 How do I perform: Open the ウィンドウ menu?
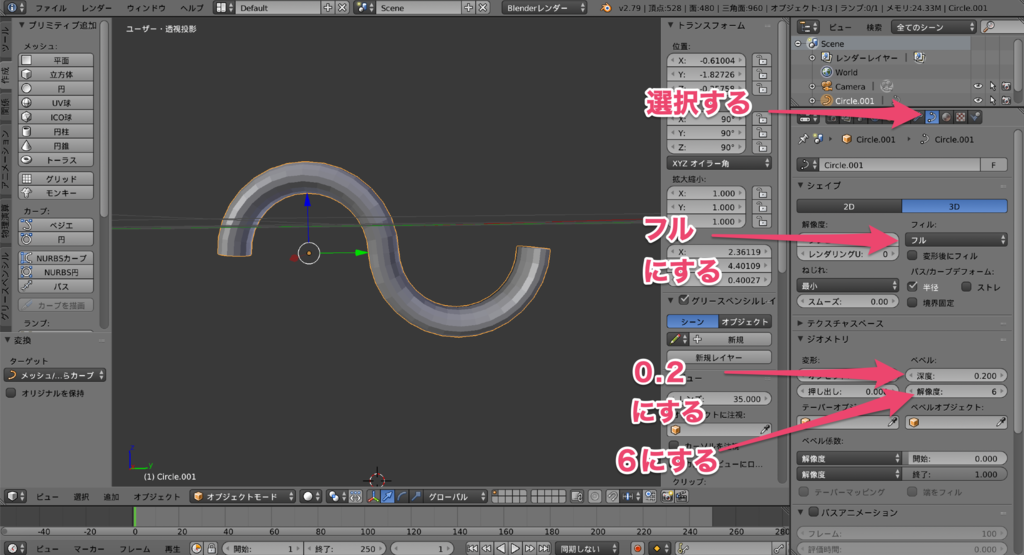(x=146, y=8)
